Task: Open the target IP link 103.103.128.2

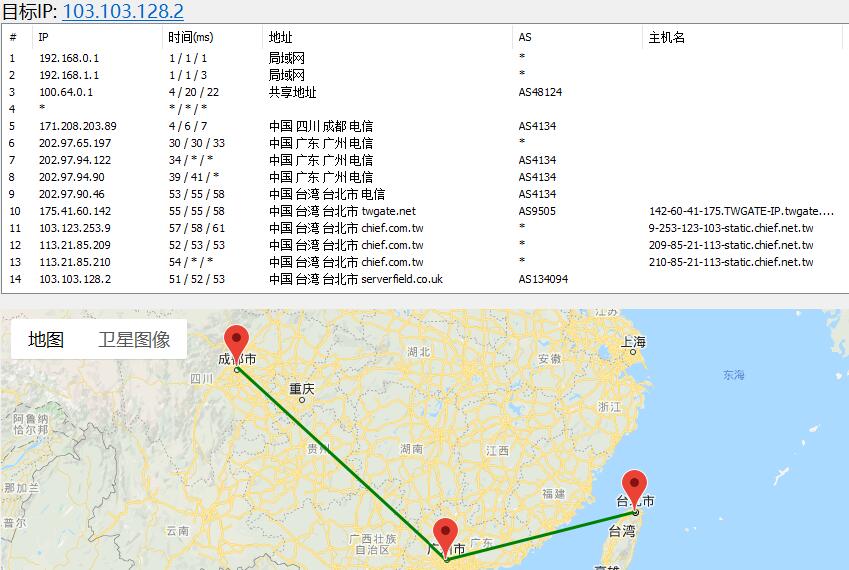Action: tap(123, 11)
